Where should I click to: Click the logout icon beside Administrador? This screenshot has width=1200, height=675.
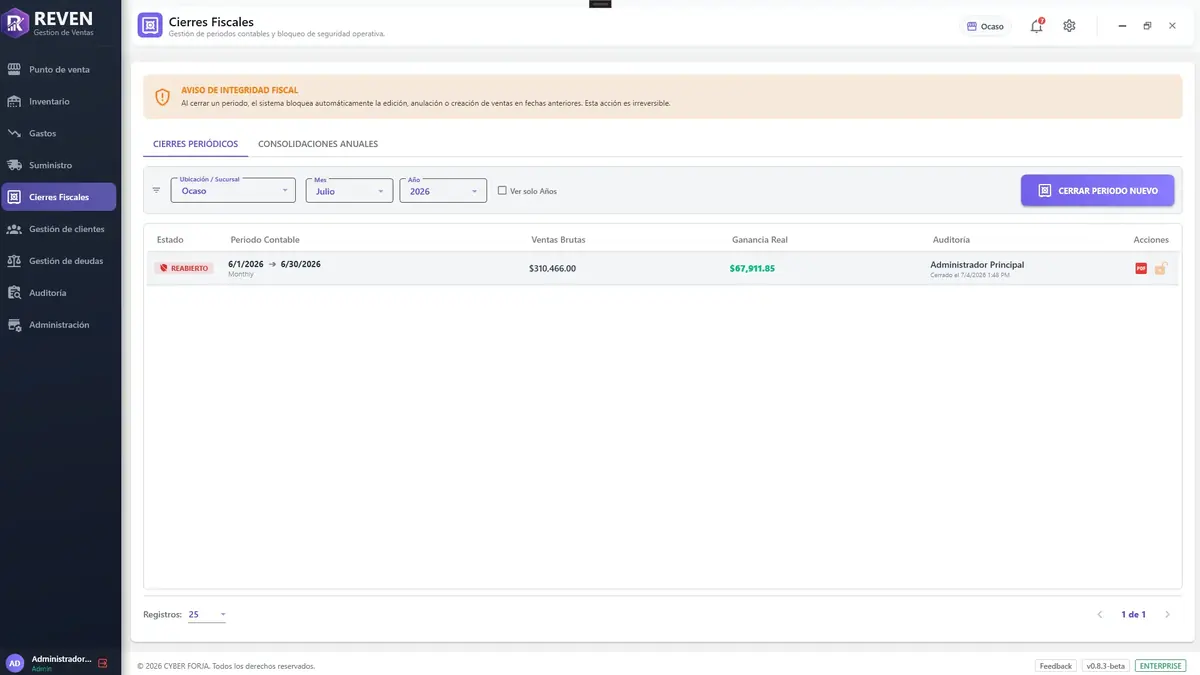[103, 663]
